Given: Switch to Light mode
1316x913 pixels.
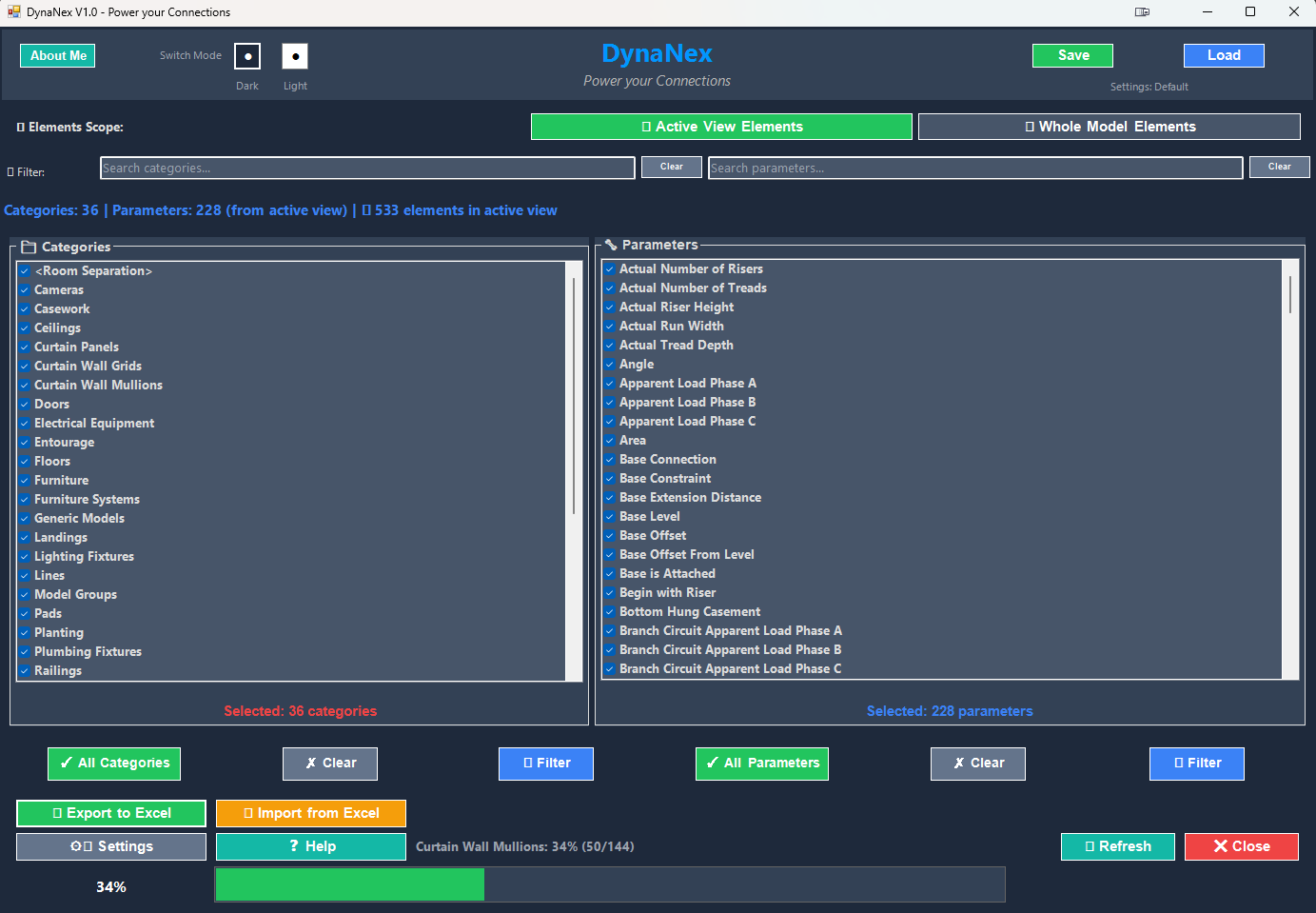Looking at the screenshot, I should pos(295,57).
